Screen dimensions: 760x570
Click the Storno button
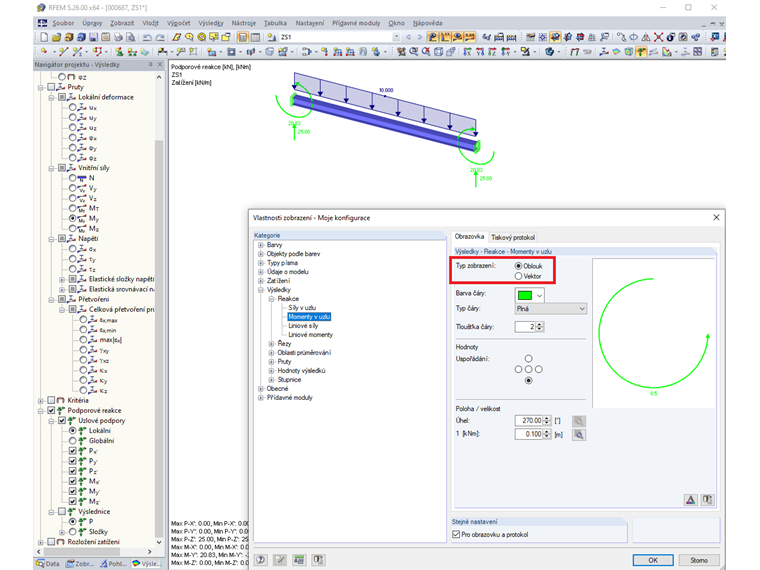coord(698,560)
